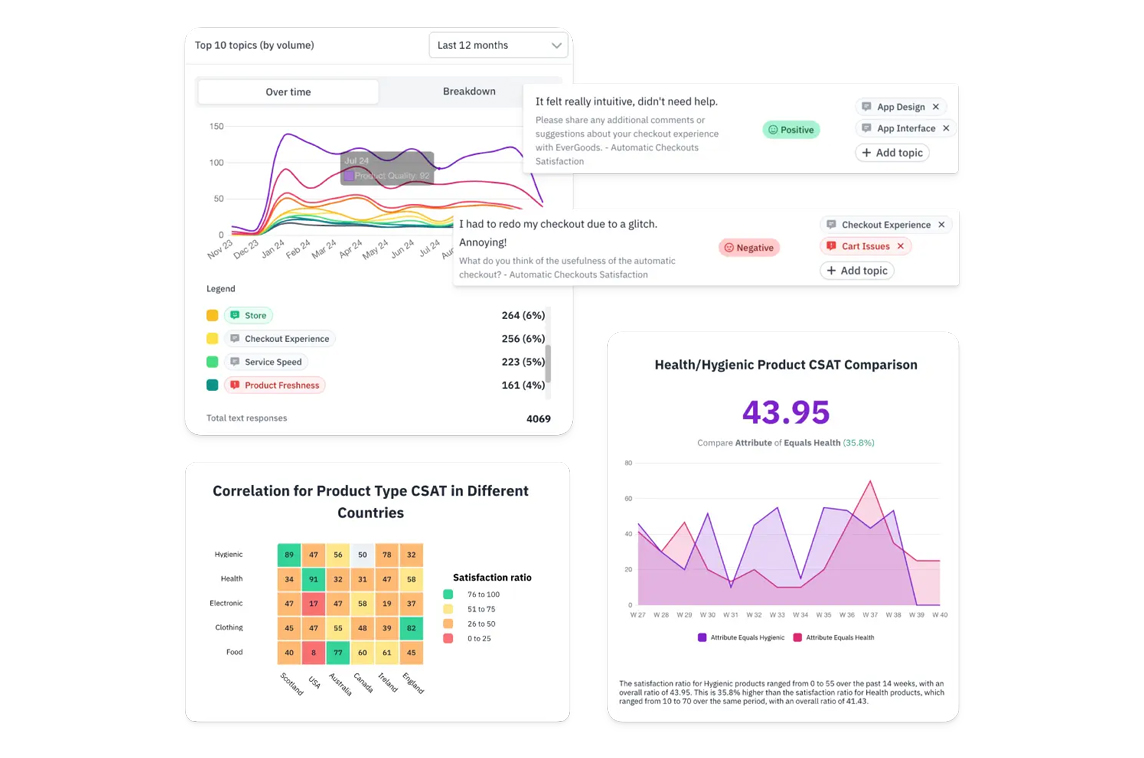
Task: Click the 43.95 CSAT score value
Action: point(786,412)
